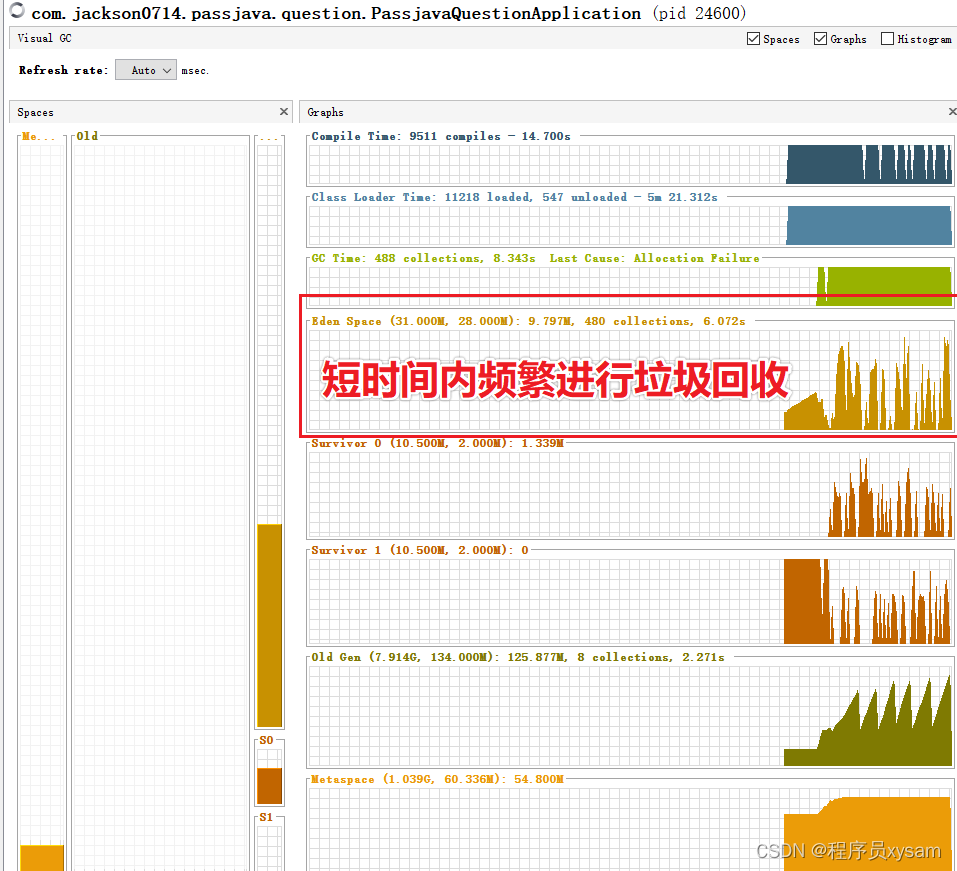Viewport: 957px width, 871px height.
Task: Click the Survivor 1 usage graph
Action: 630,601
